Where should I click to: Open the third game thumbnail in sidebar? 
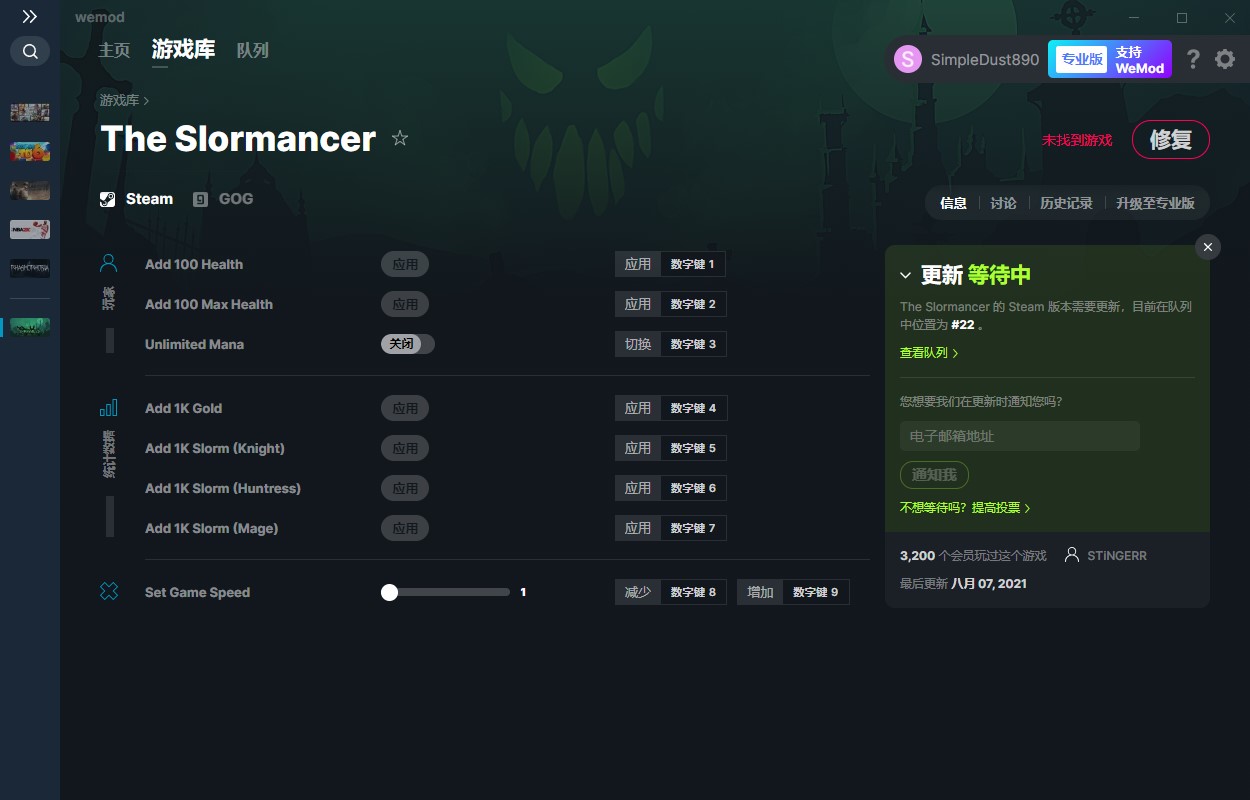coord(30,190)
